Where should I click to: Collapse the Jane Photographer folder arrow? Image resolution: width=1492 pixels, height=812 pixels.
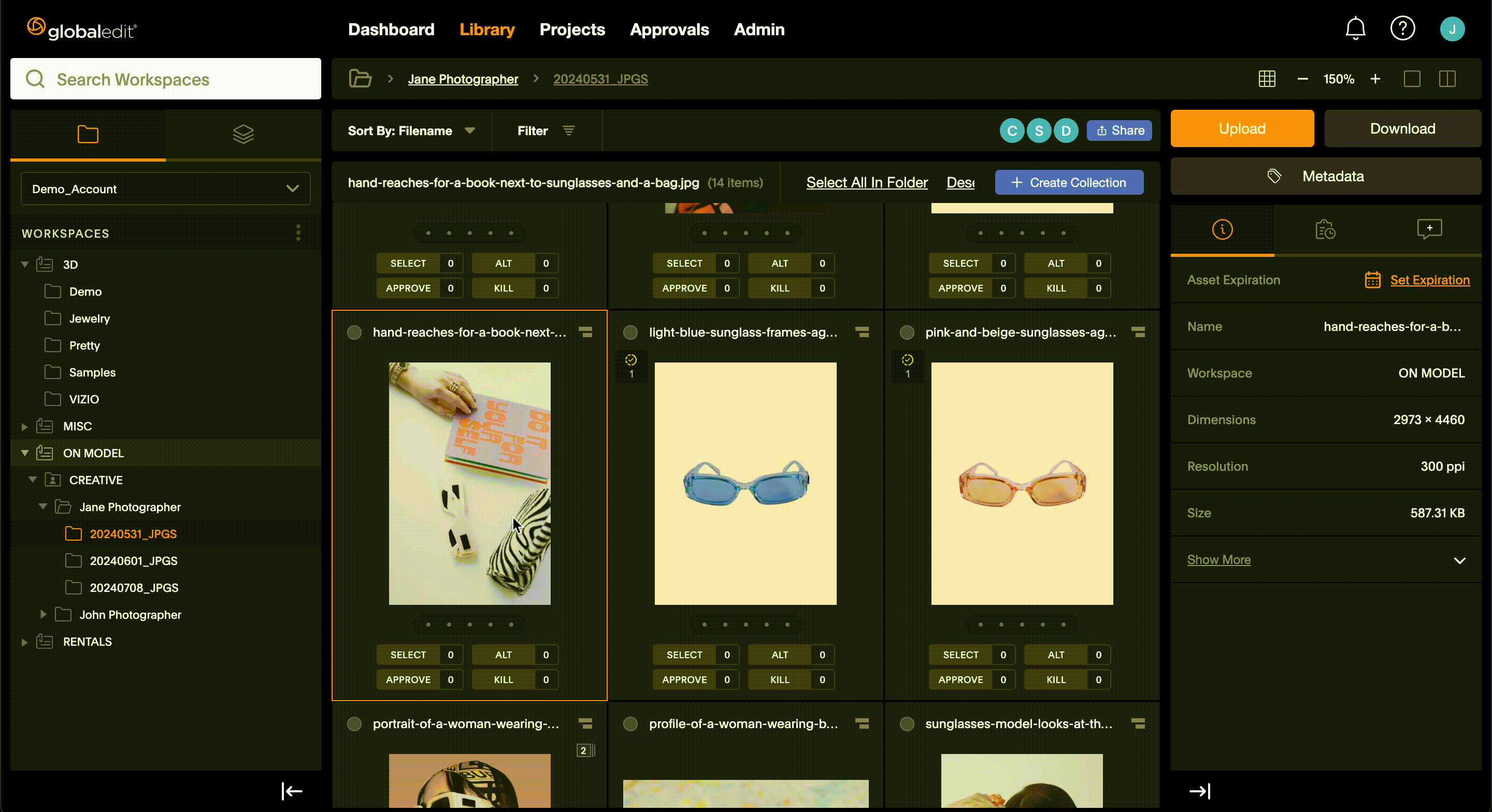[43, 506]
